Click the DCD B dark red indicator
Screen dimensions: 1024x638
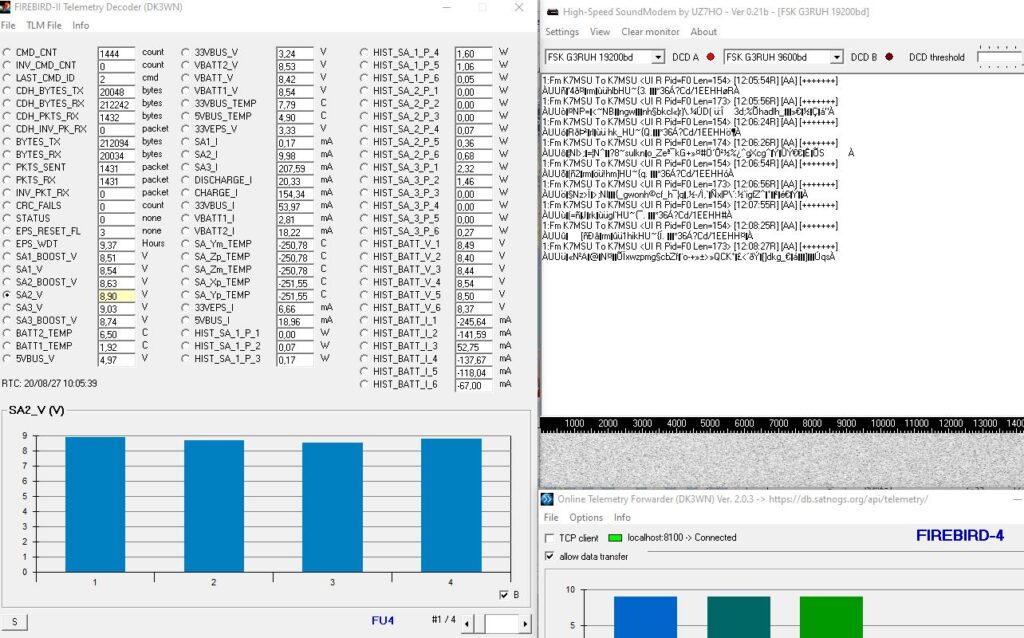pyautogui.click(x=889, y=57)
